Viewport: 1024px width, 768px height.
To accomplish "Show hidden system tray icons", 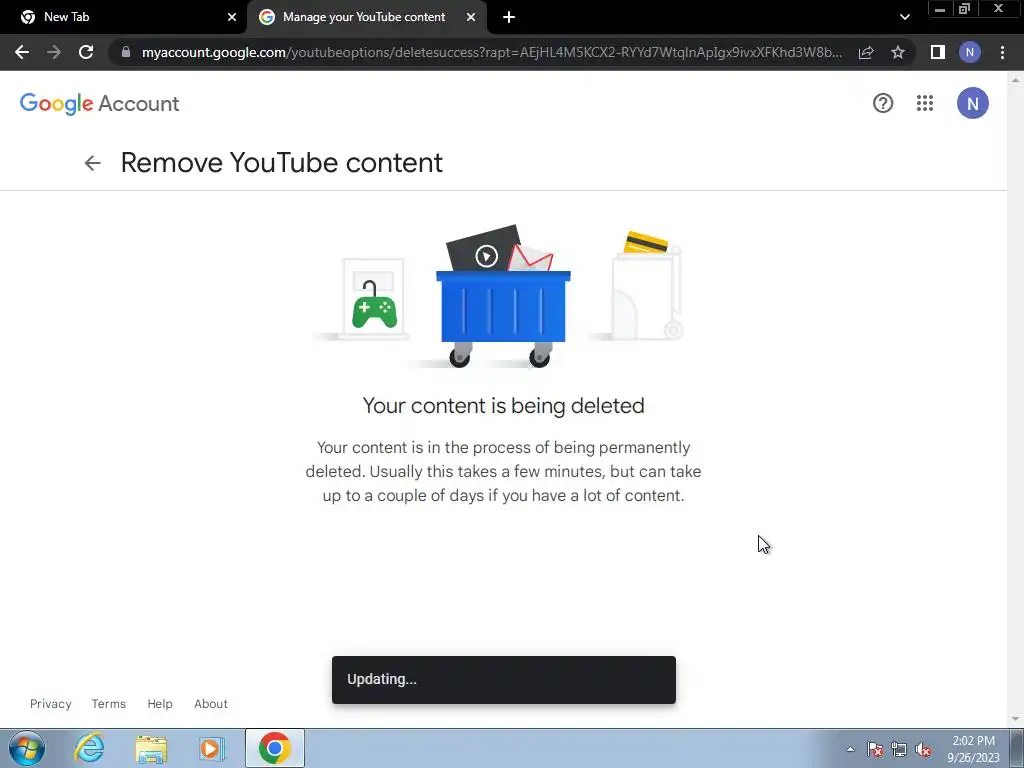I will (x=850, y=749).
